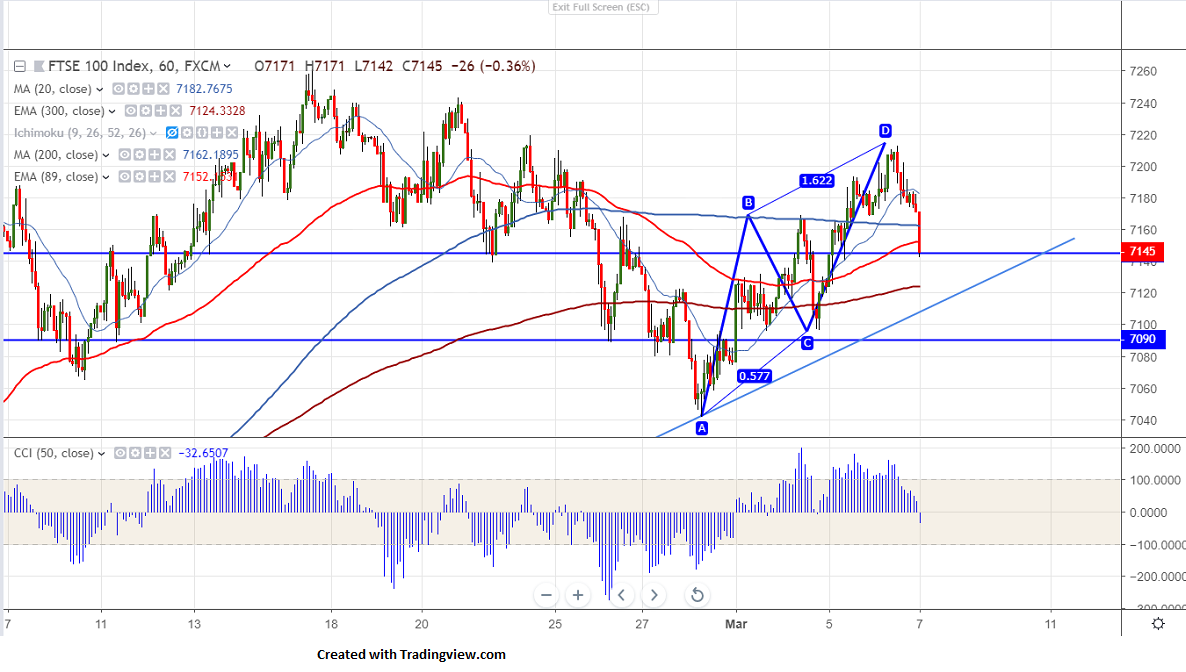Remove the Ichimoku indicator
1186x672 pixels.
232,133
